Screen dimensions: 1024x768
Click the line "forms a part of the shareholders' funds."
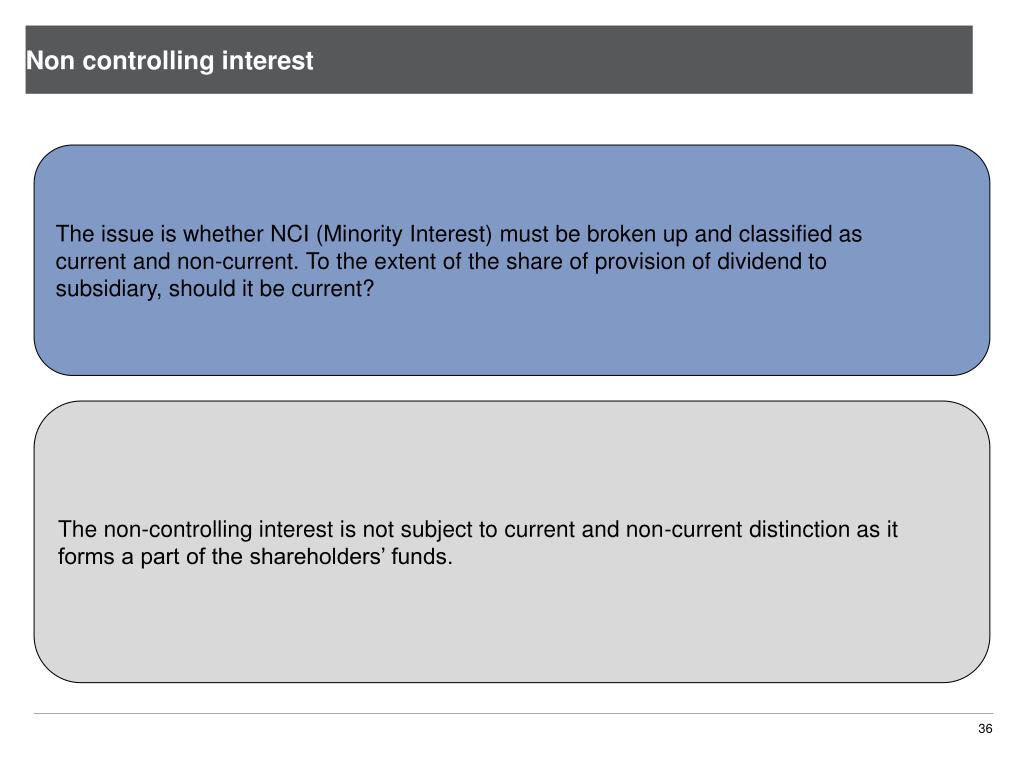[x=256, y=557]
